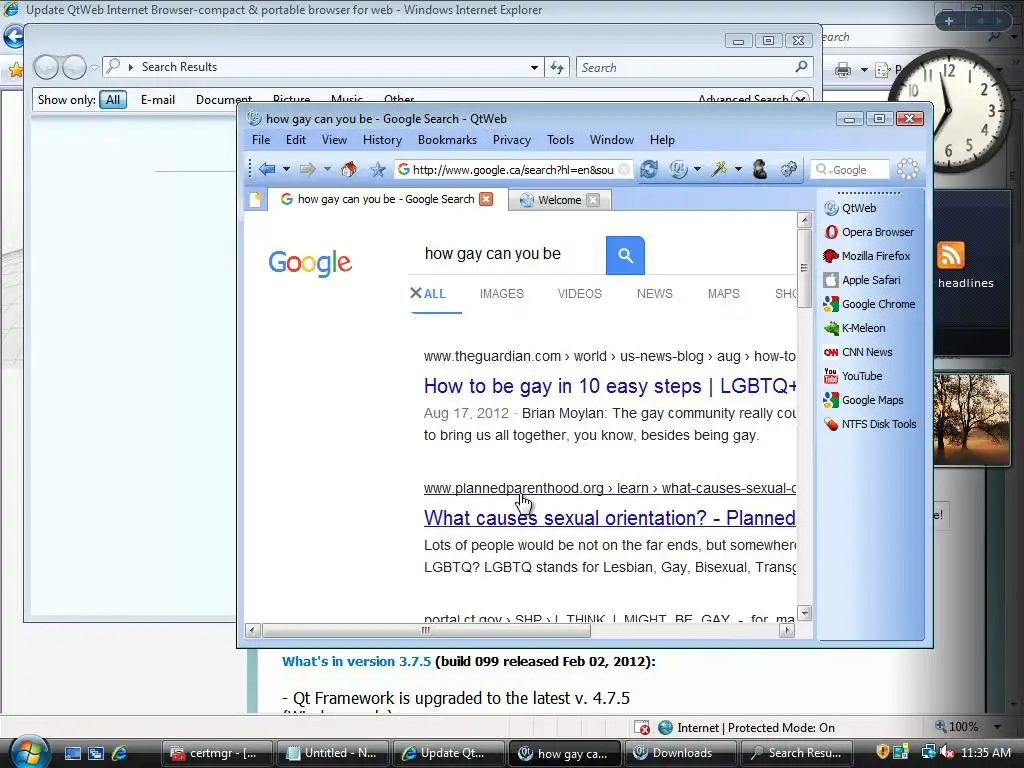Open dropdown next to QtWeb logo icon
1024x768 pixels.
pyautogui.click(x=697, y=170)
